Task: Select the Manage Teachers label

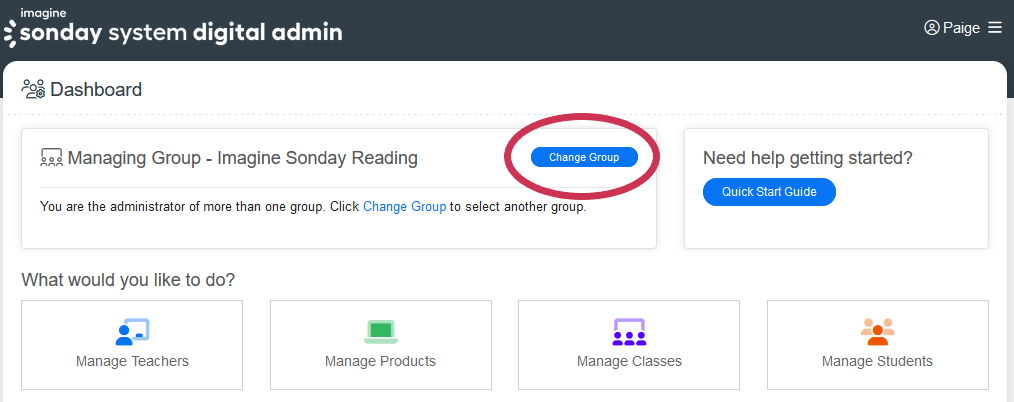Action: (132, 361)
